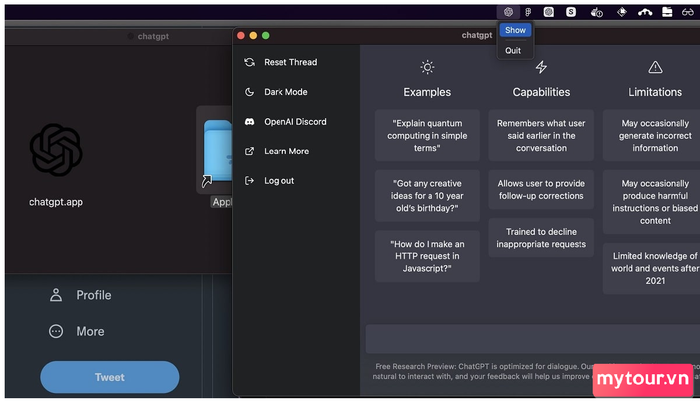Screen dimensions: 700x405
Task: Click the Figma-style icon in the menu bar
Action: (528, 12)
